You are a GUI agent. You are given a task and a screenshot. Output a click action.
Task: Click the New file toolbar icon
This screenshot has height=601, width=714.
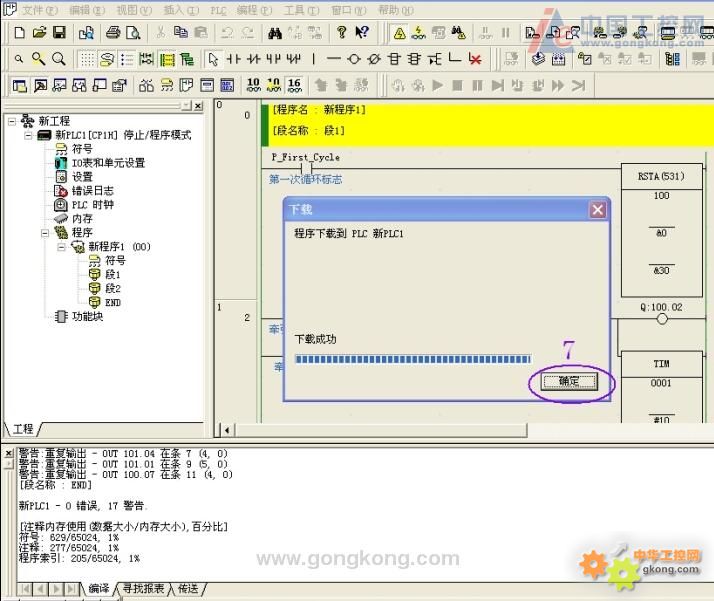click(20, 33)
